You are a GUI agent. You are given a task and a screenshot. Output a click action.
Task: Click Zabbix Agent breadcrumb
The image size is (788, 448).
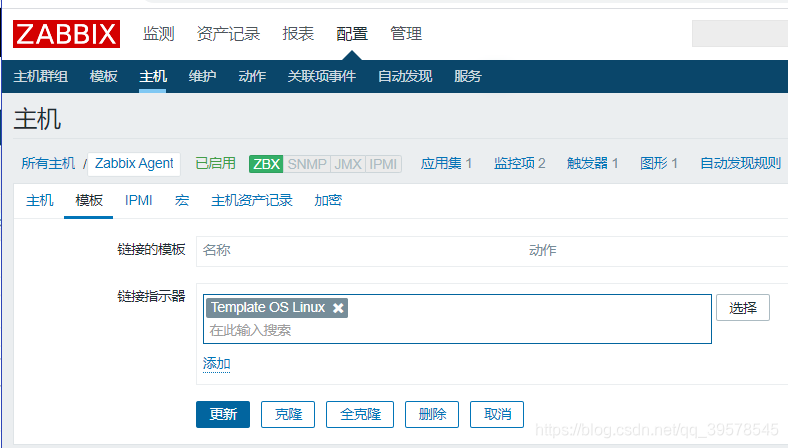click(134, 164)
